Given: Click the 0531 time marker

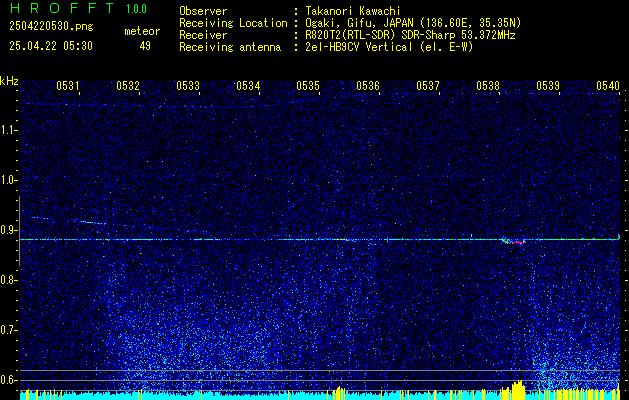Looking at the screenshot, I should [67, 85].
